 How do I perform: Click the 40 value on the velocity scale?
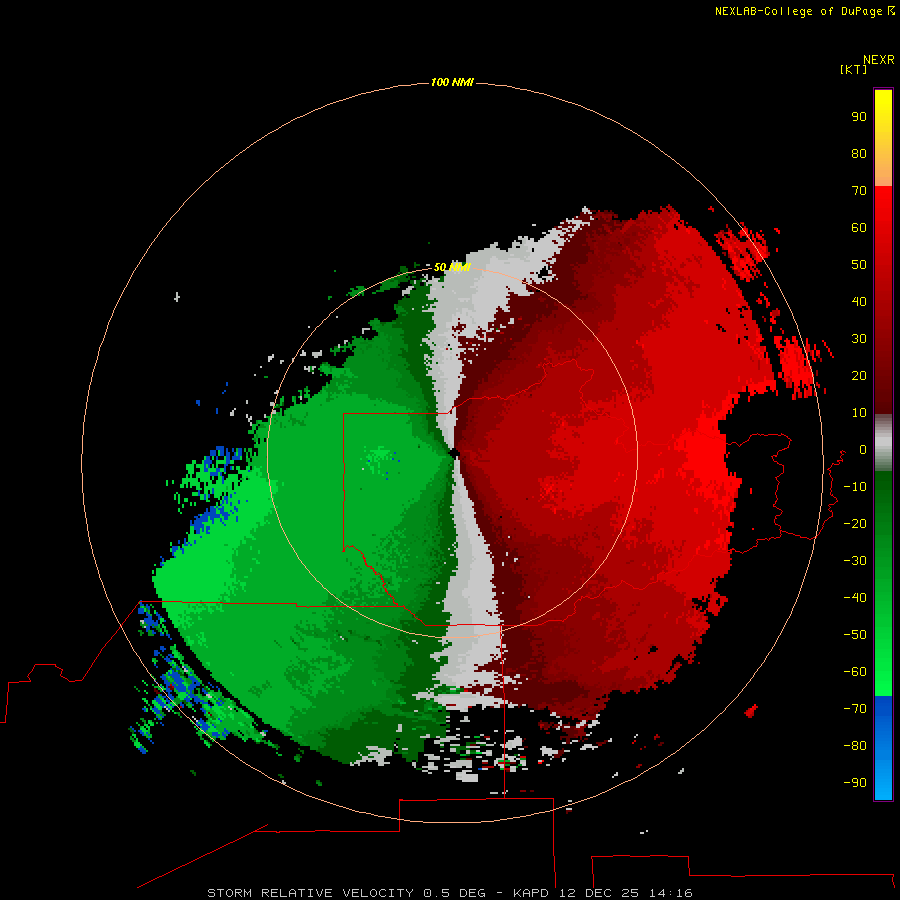coord(859,301)
